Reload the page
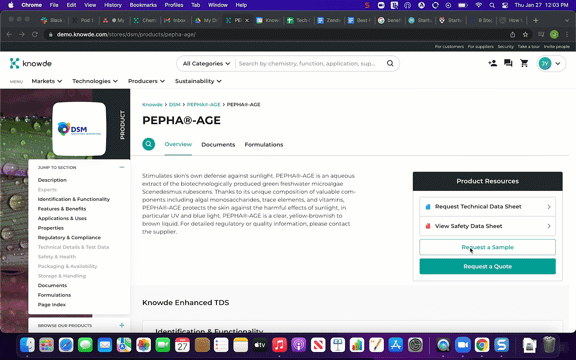This screenshot has height=360, width=576. point(35,34)
